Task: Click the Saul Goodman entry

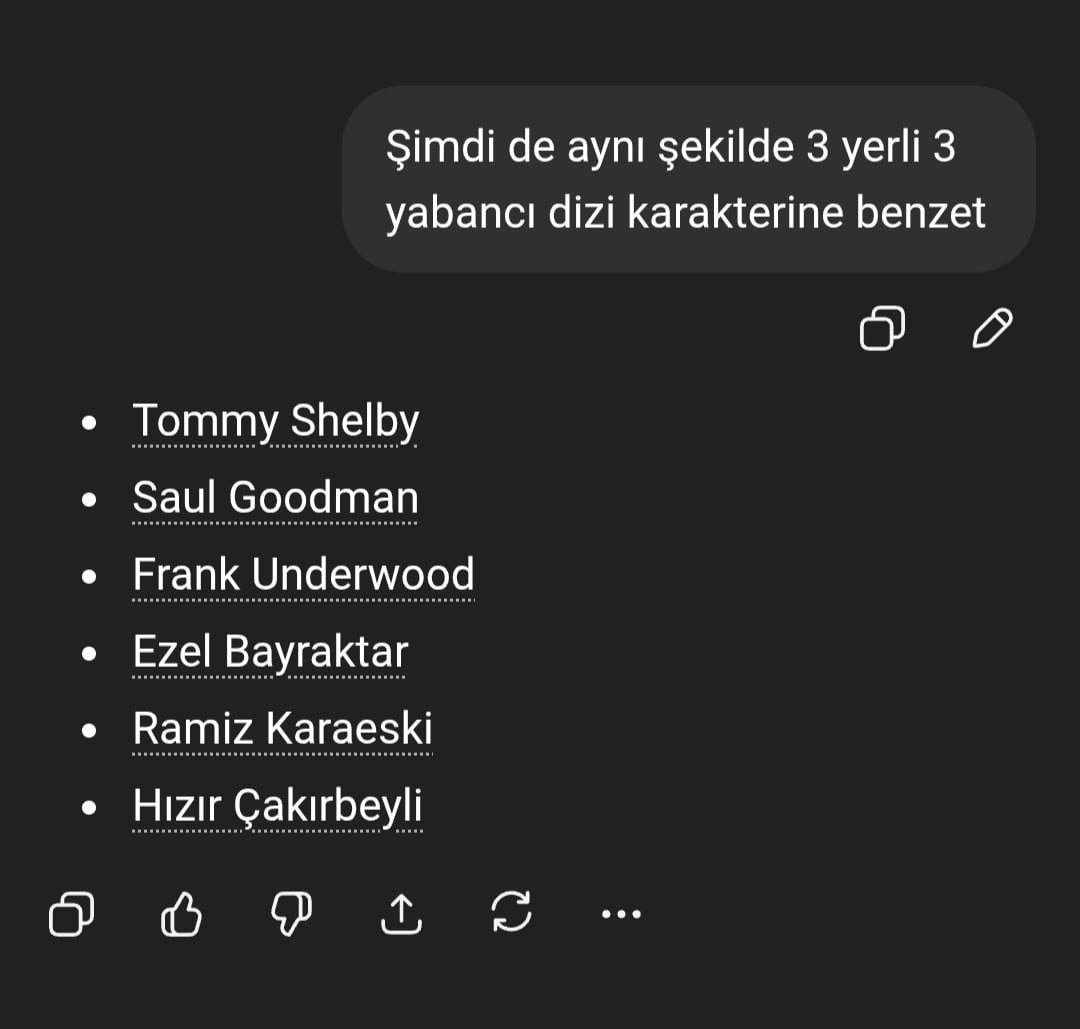Action: pos(276,498)
